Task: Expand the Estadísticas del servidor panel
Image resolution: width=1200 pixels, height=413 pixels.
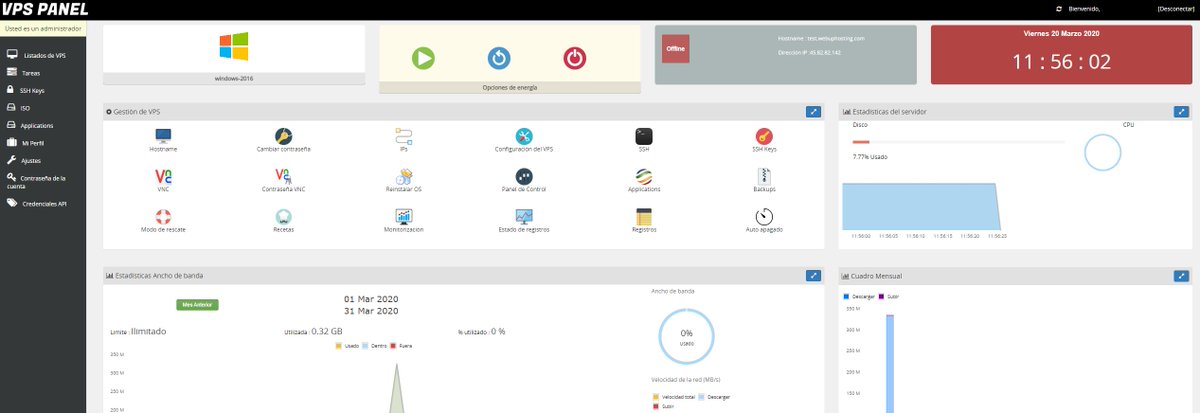Action: click(x=1181, y=111)
